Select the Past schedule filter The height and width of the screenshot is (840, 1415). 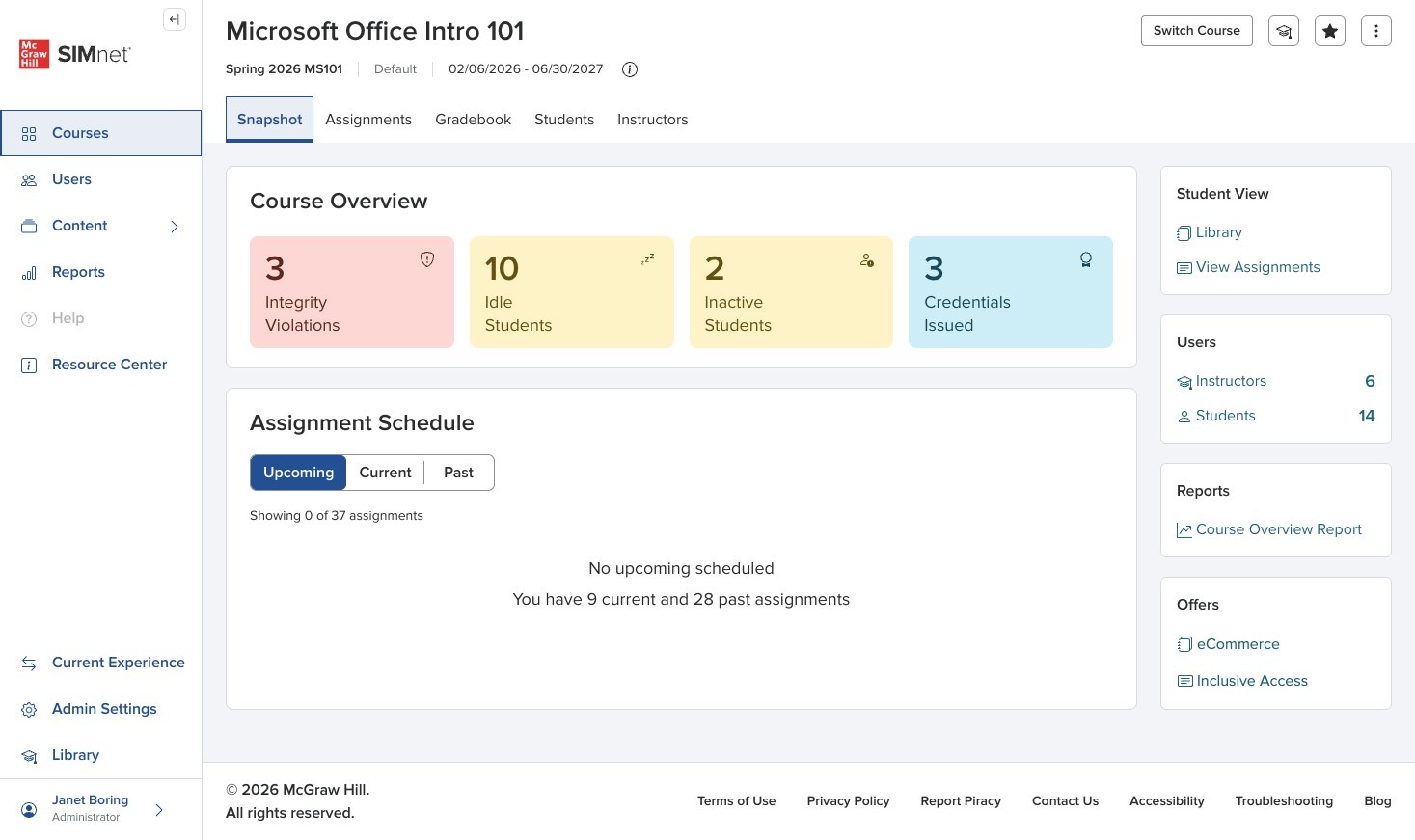point(458,473)
